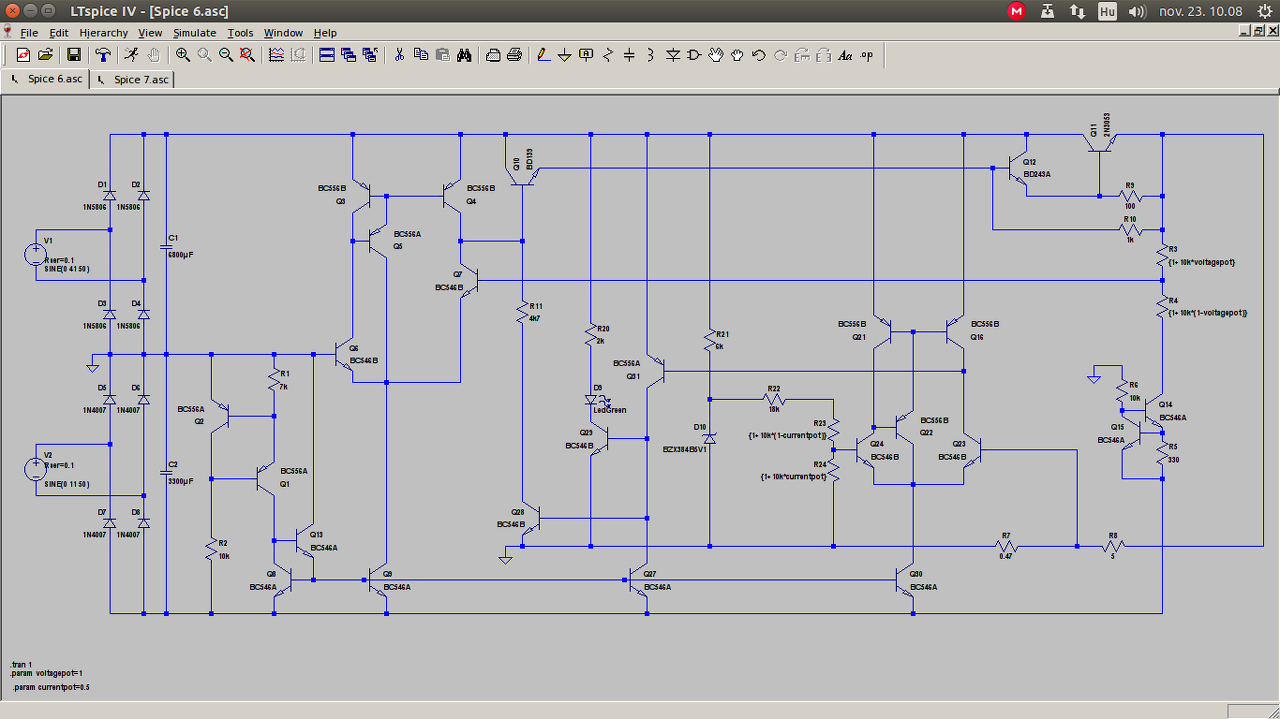
Task: Click capacitor C1 6800µF label
Action: pos(181,255)
